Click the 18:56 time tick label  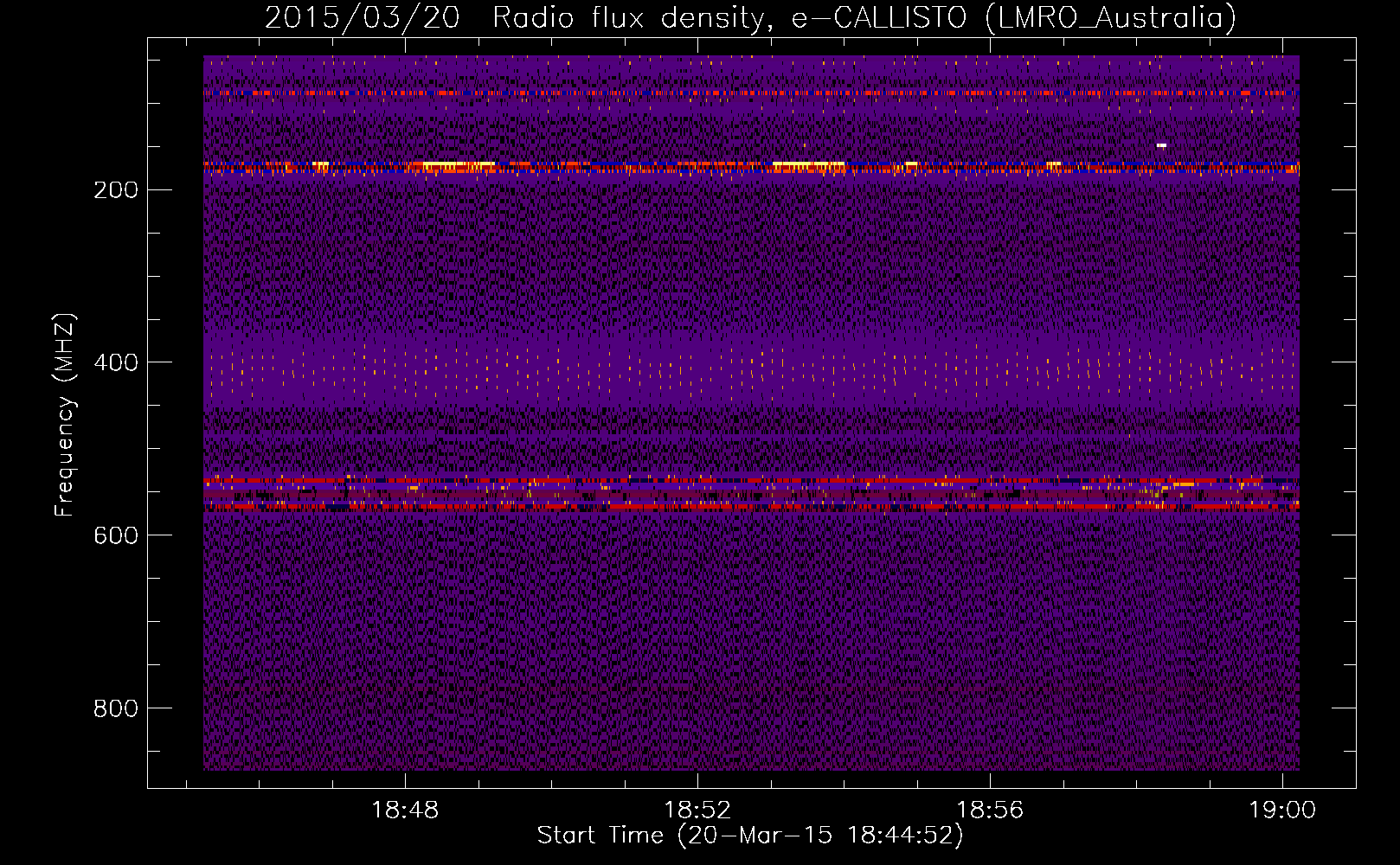click(989, 811)
